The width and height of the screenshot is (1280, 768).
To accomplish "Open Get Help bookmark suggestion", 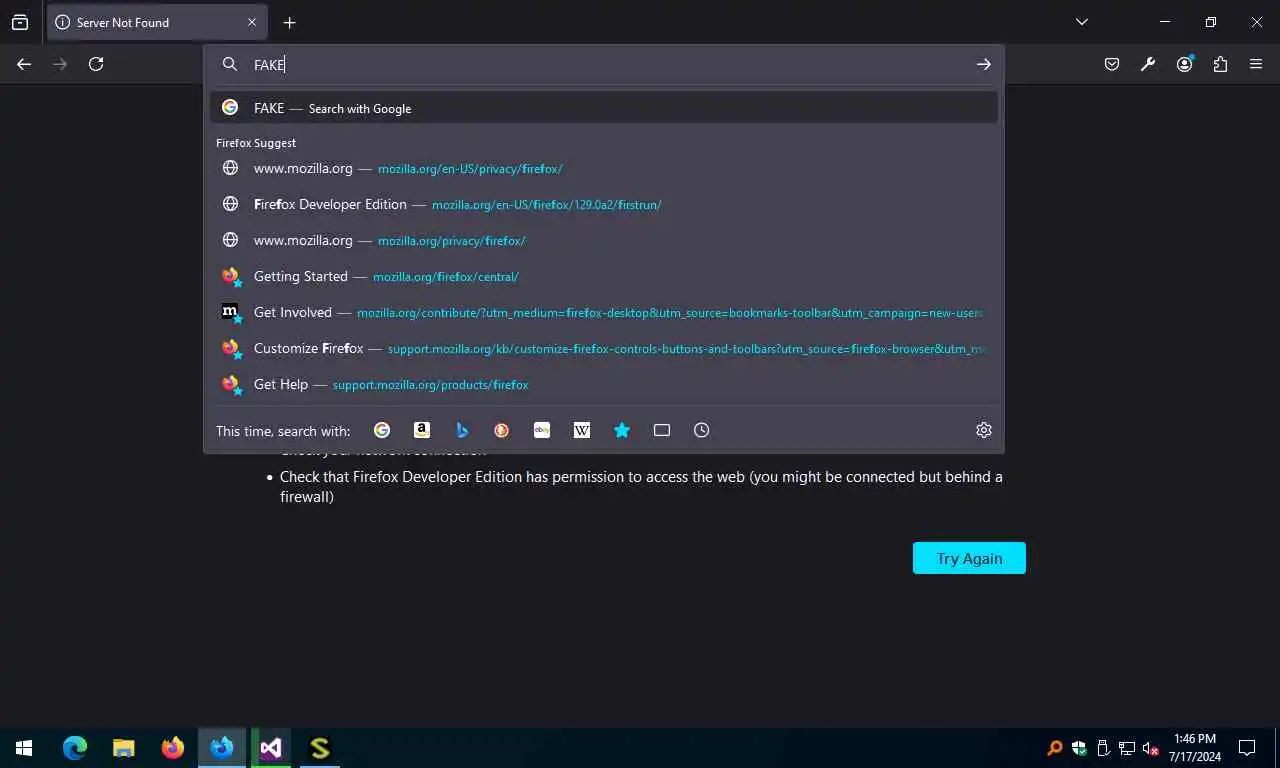I will [x=604, y=384].
